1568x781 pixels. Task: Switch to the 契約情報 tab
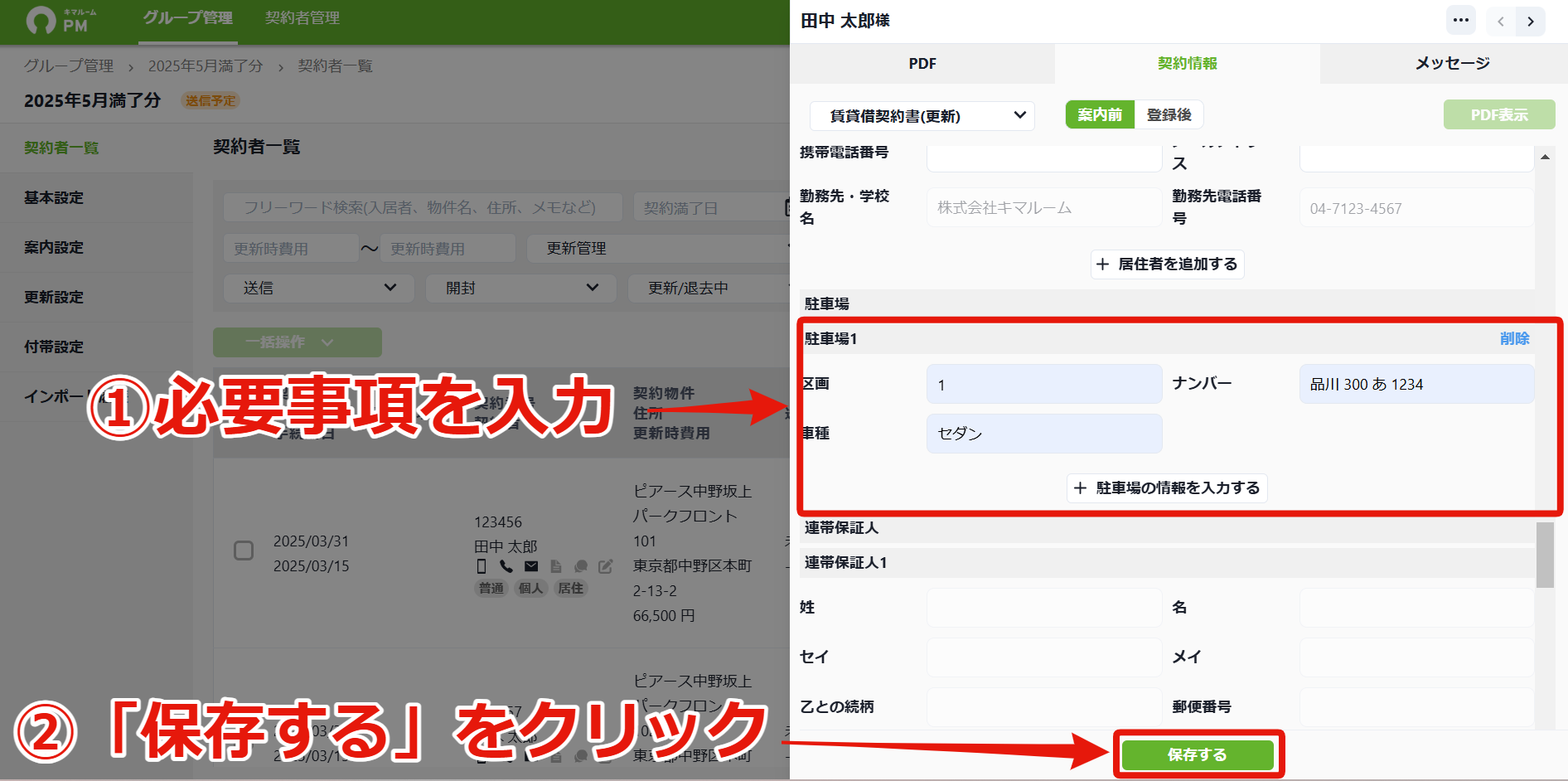(1188, 64)
